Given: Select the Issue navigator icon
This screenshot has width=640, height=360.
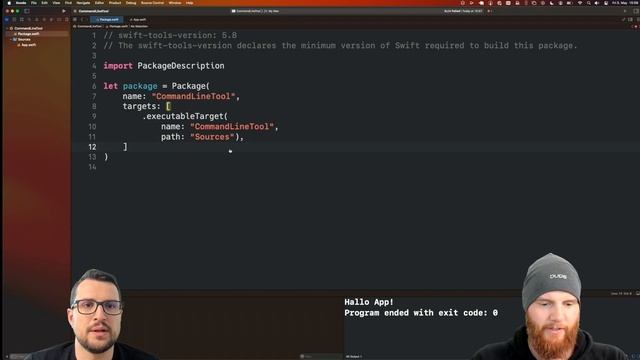Looking at the screenshot, I should (x=36, y=19).
